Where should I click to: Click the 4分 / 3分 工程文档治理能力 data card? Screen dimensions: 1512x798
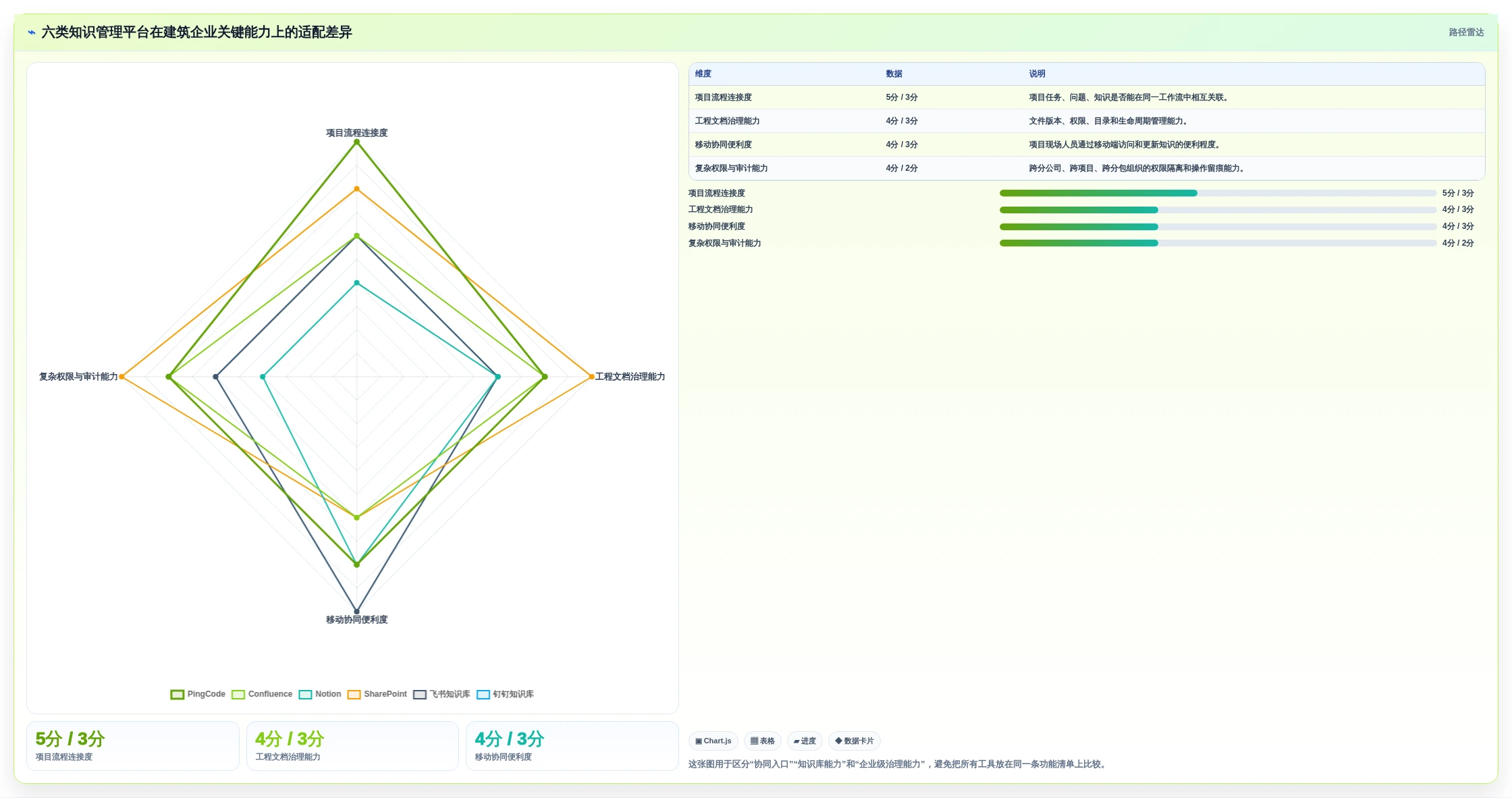[x=352, y=746]
